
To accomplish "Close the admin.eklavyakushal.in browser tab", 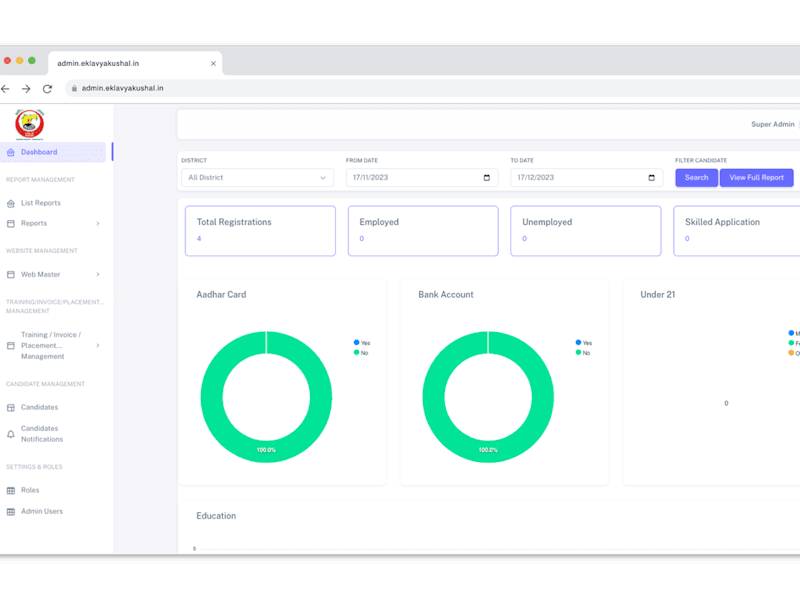I will (213, 63).
